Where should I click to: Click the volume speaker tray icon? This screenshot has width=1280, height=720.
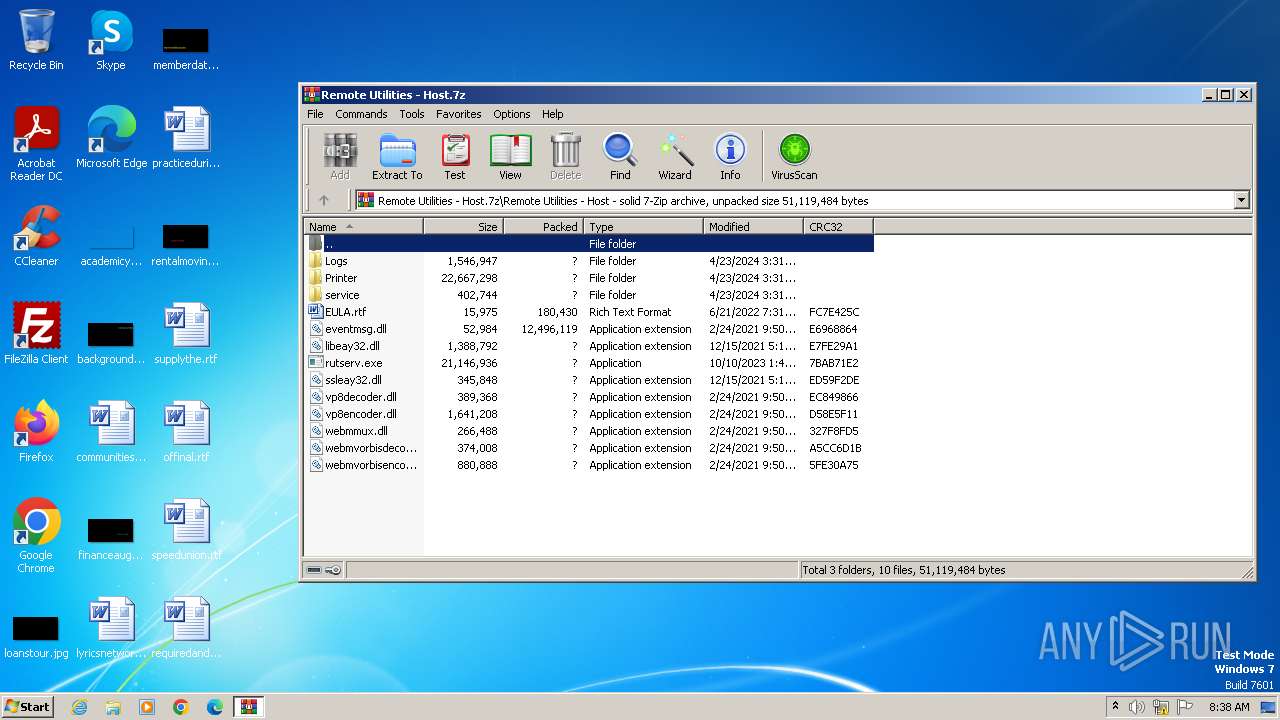(1137, 707)
